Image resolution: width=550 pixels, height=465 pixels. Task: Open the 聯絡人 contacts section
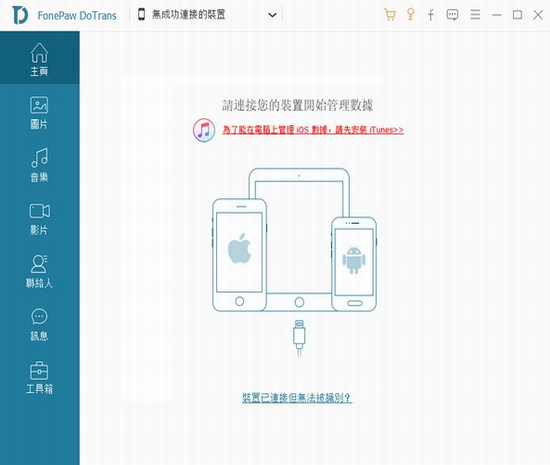pos(39,271)
